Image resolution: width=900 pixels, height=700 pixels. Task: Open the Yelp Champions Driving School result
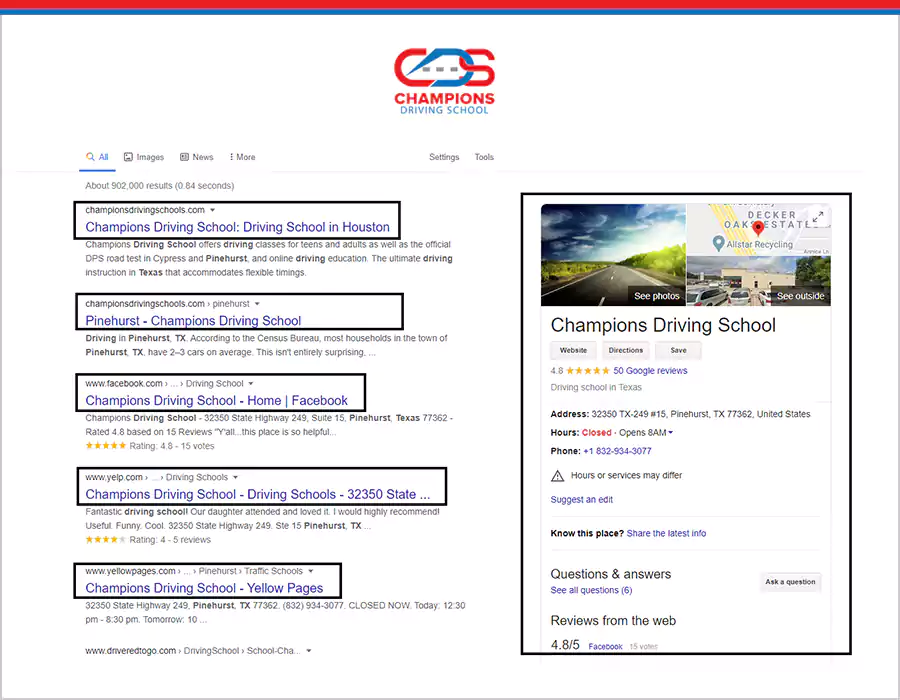(x=258, y=494)
